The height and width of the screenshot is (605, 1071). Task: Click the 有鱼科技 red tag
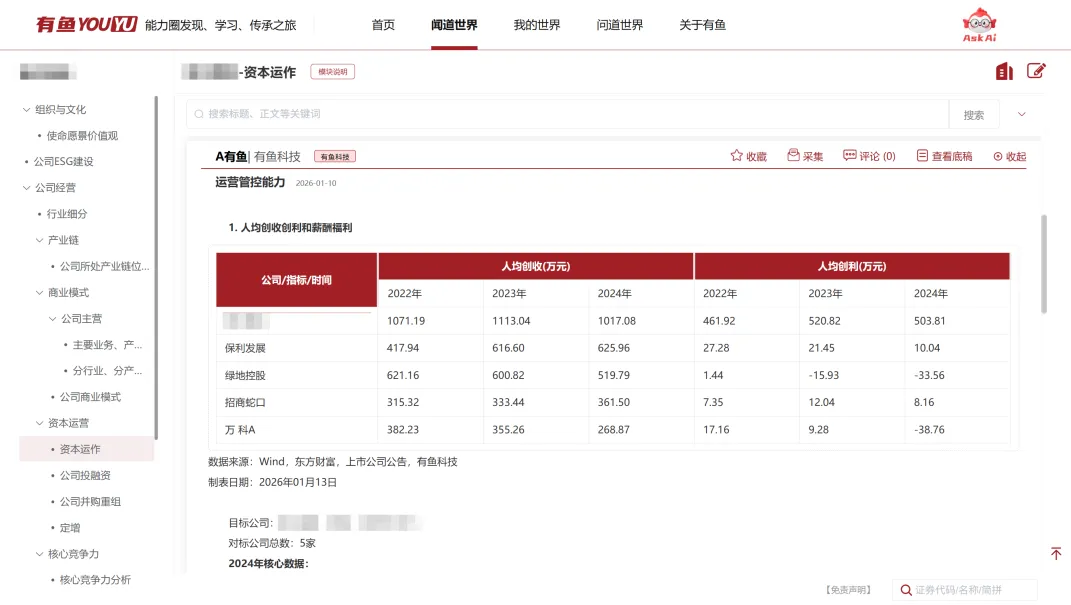(335, 156)
